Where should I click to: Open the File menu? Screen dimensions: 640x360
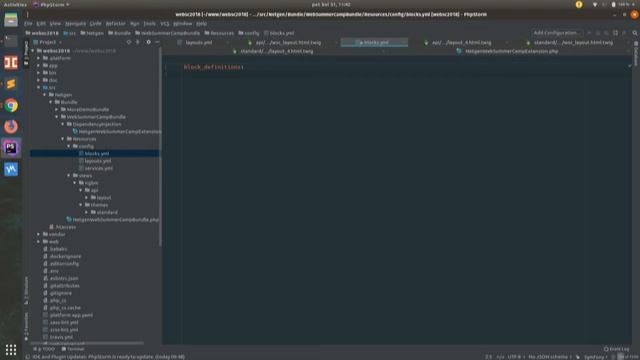28,24
